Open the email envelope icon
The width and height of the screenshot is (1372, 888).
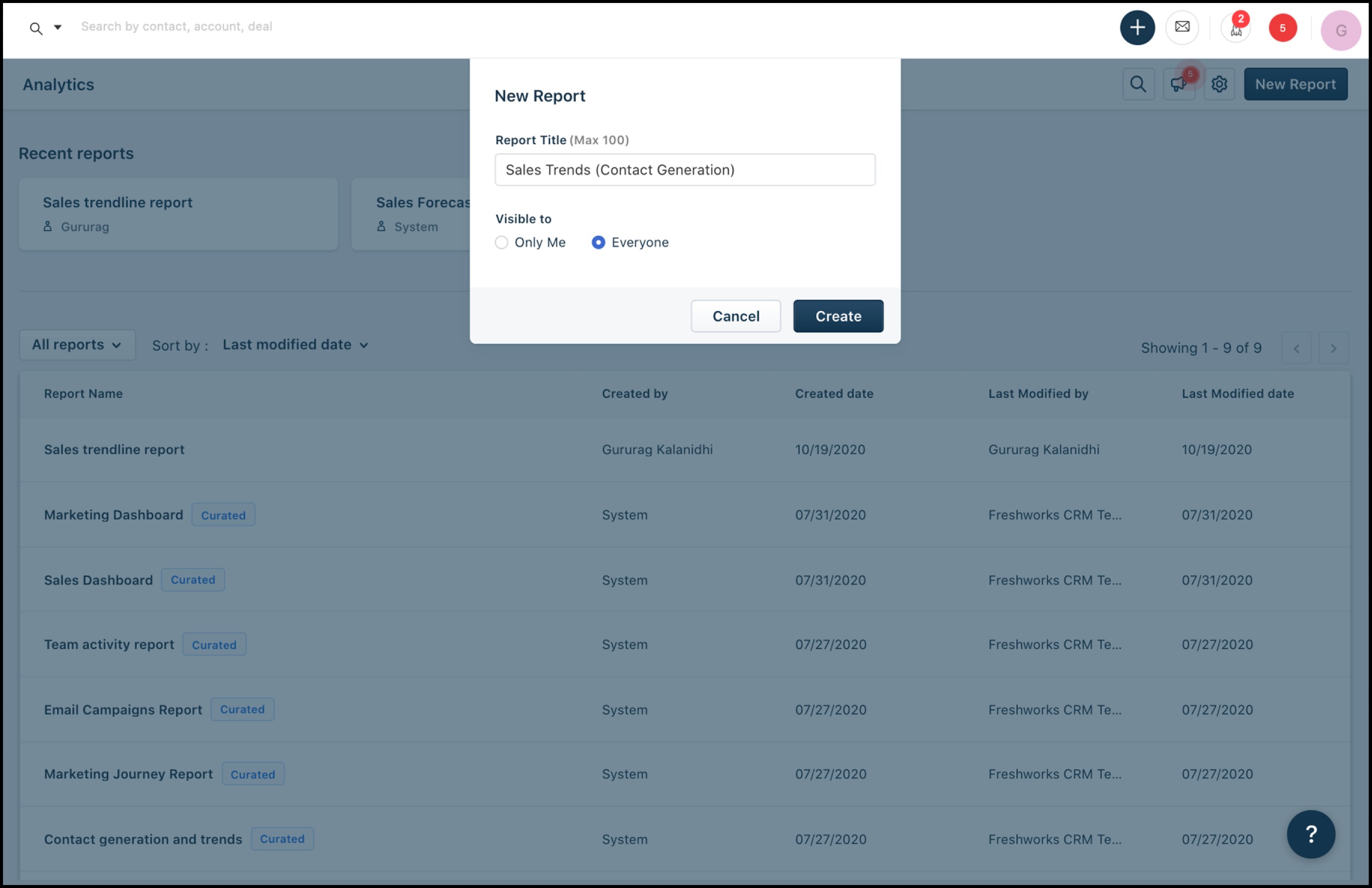click(1182, 27)
